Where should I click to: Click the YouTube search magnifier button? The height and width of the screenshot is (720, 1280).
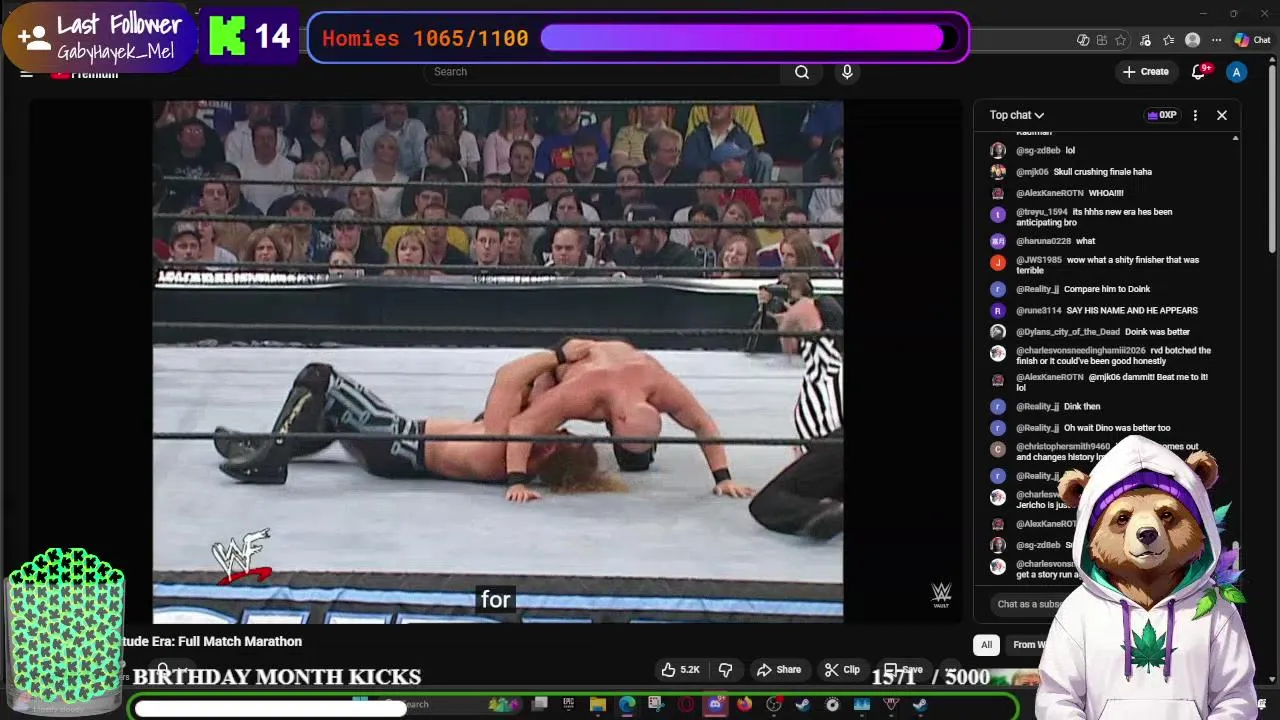(802, 72)
